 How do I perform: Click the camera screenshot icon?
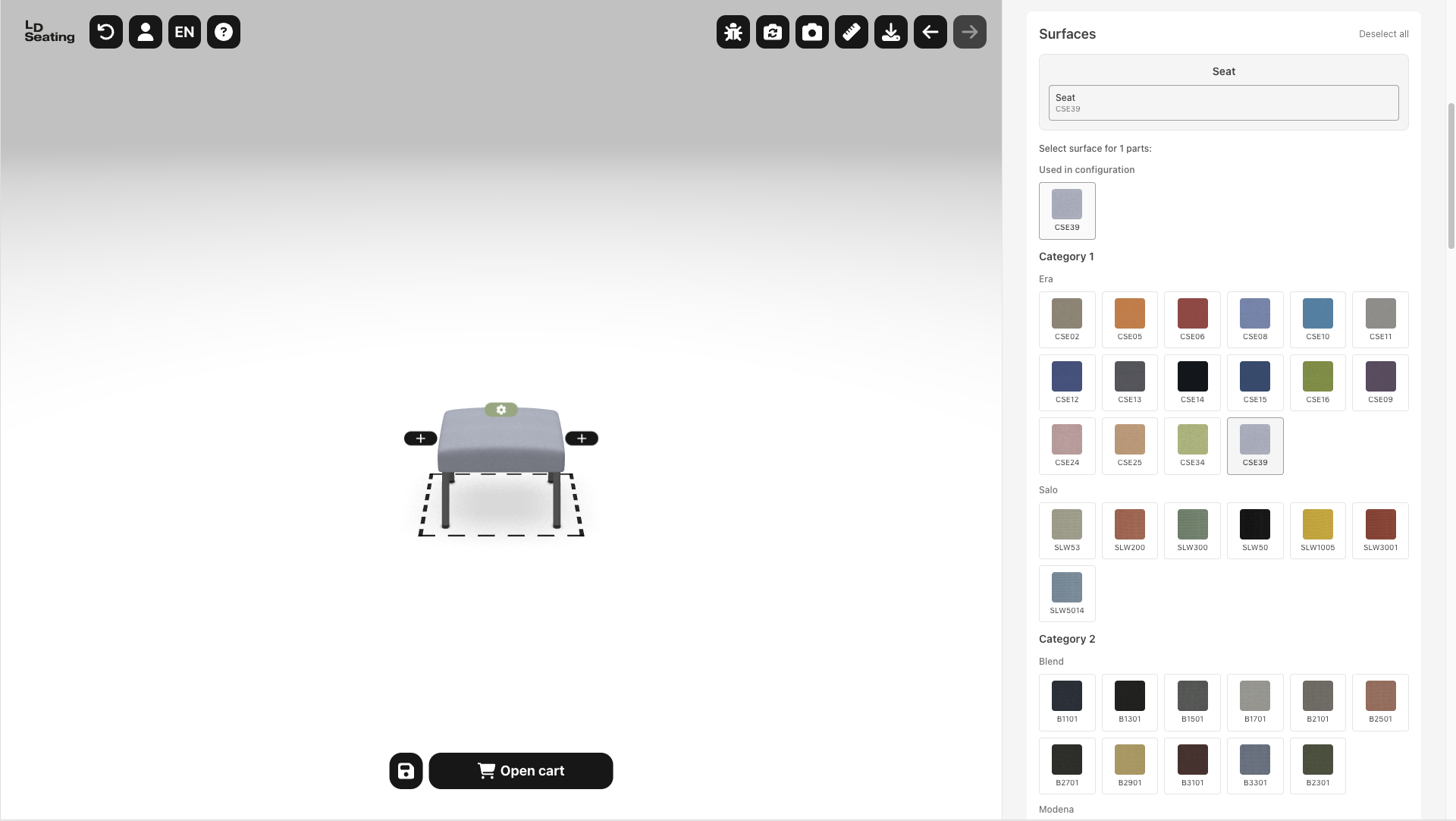(812, 32)
